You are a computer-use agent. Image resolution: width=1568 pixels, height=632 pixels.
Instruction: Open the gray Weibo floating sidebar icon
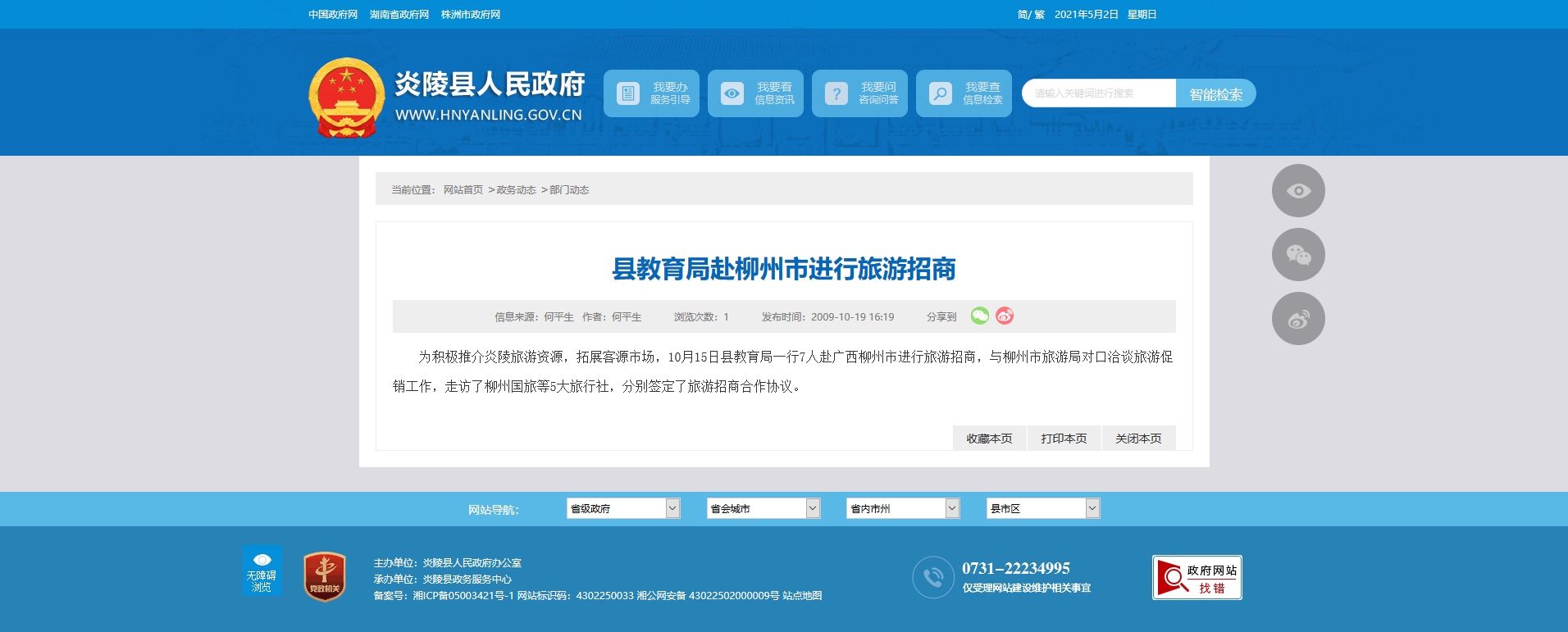pyautogui.click(x=1298, y=319)
